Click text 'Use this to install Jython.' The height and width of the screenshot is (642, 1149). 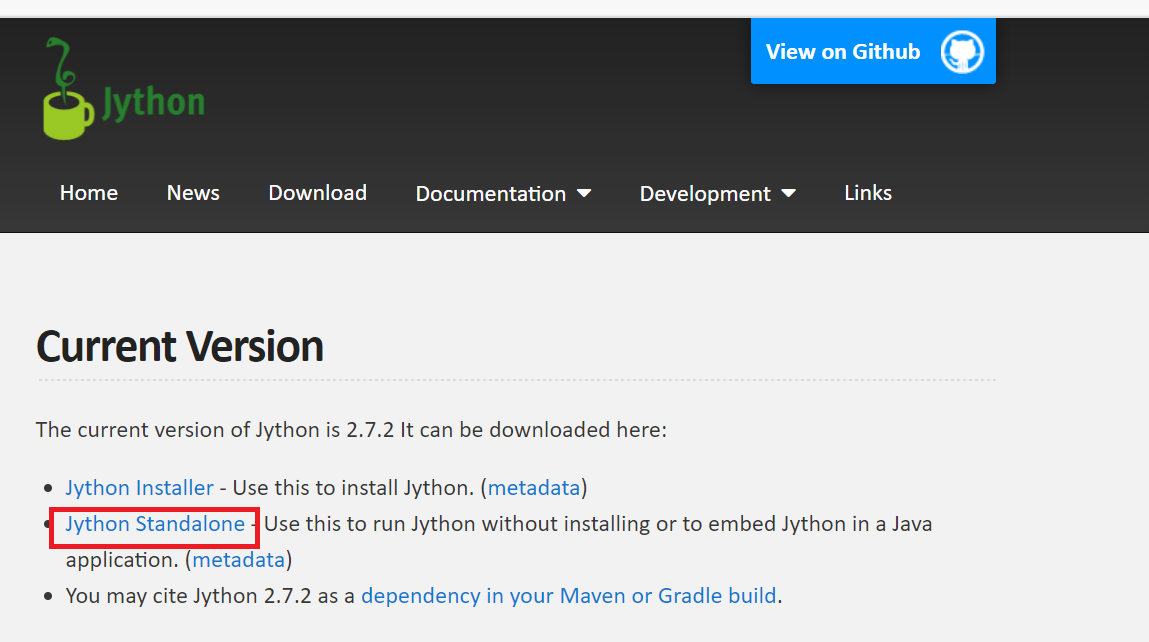pos(353,488)
